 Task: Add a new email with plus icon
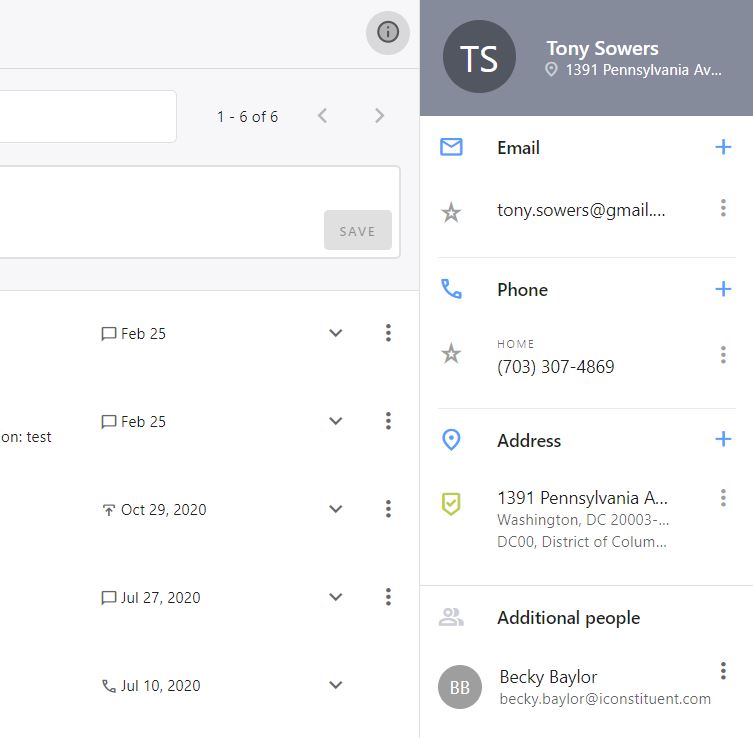click(x=723, y=147)
